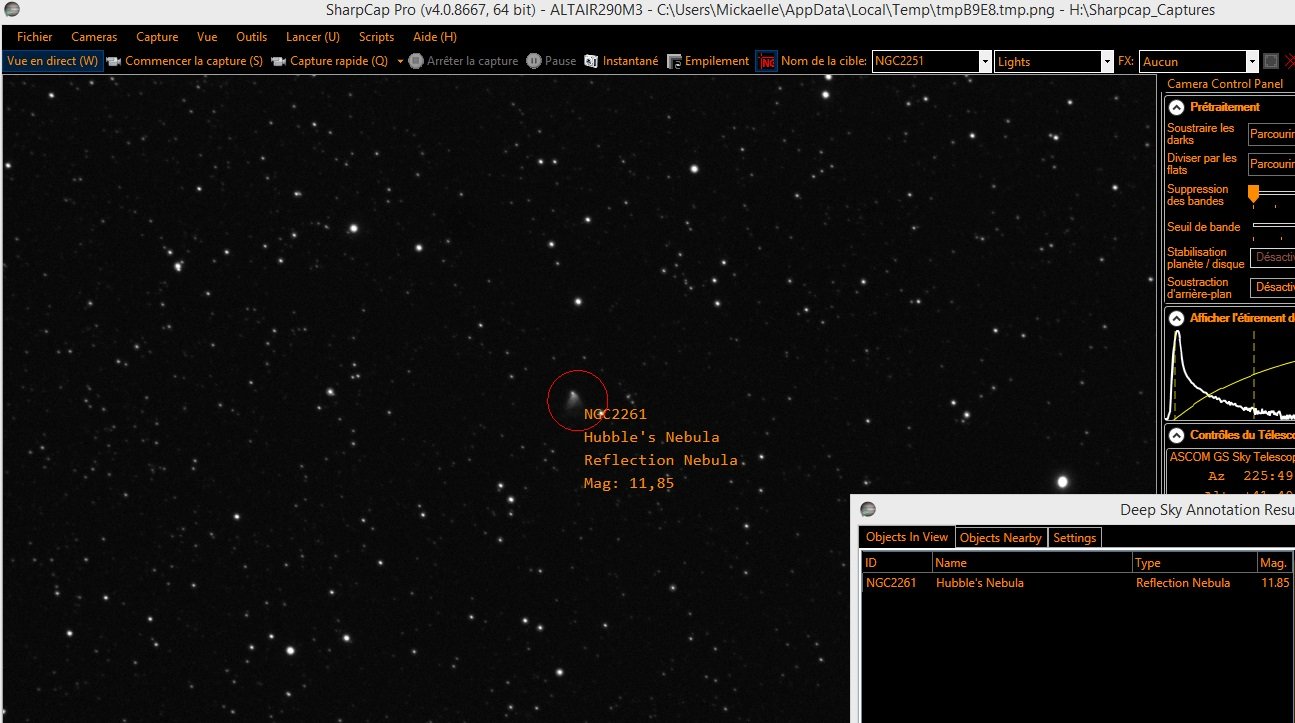This screenshot has width=1295, height=723.
Task: Collapse the Prétraitement panel section
Action: 1177,107
